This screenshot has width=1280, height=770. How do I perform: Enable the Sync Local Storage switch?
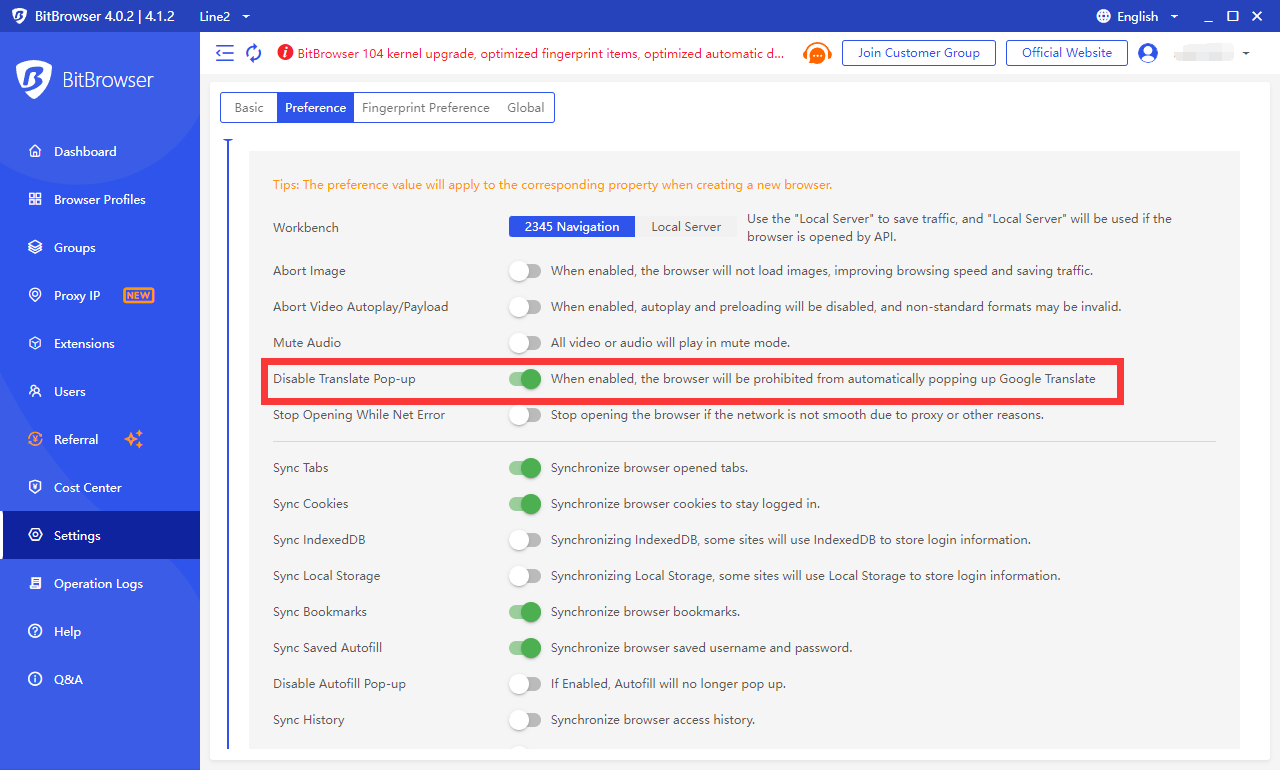(x=525, y=576)
